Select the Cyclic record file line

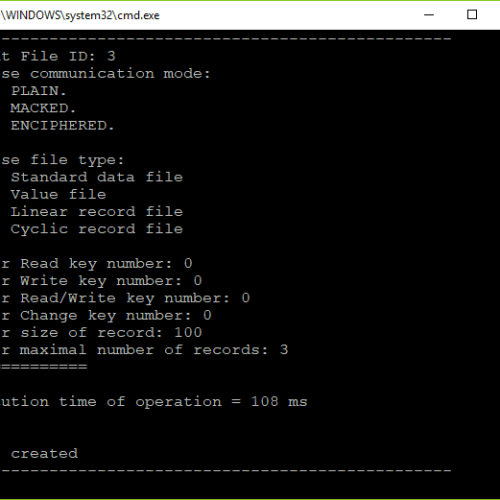tap(97, 230)
